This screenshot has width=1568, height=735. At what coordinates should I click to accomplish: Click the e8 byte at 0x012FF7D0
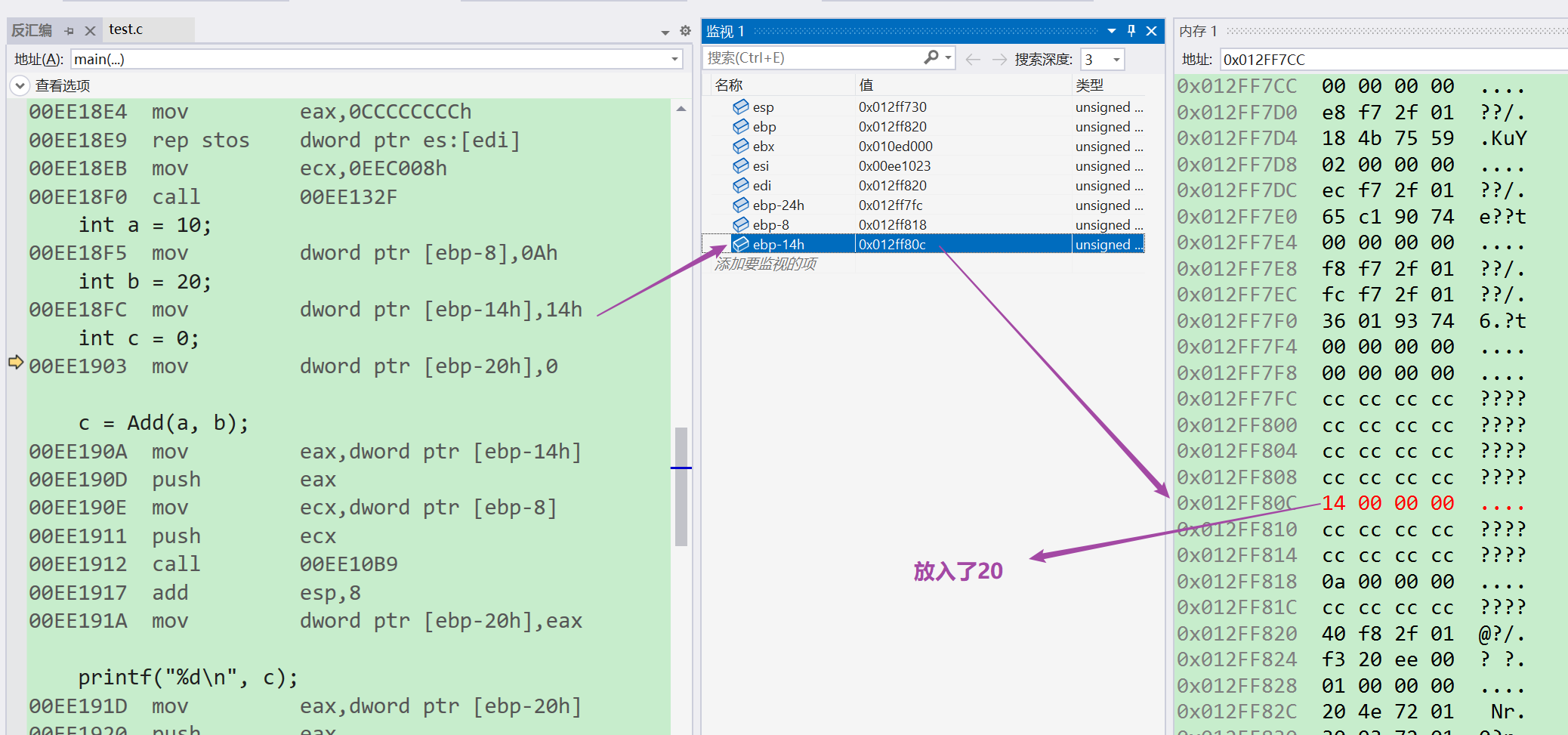click(1333, 113)
